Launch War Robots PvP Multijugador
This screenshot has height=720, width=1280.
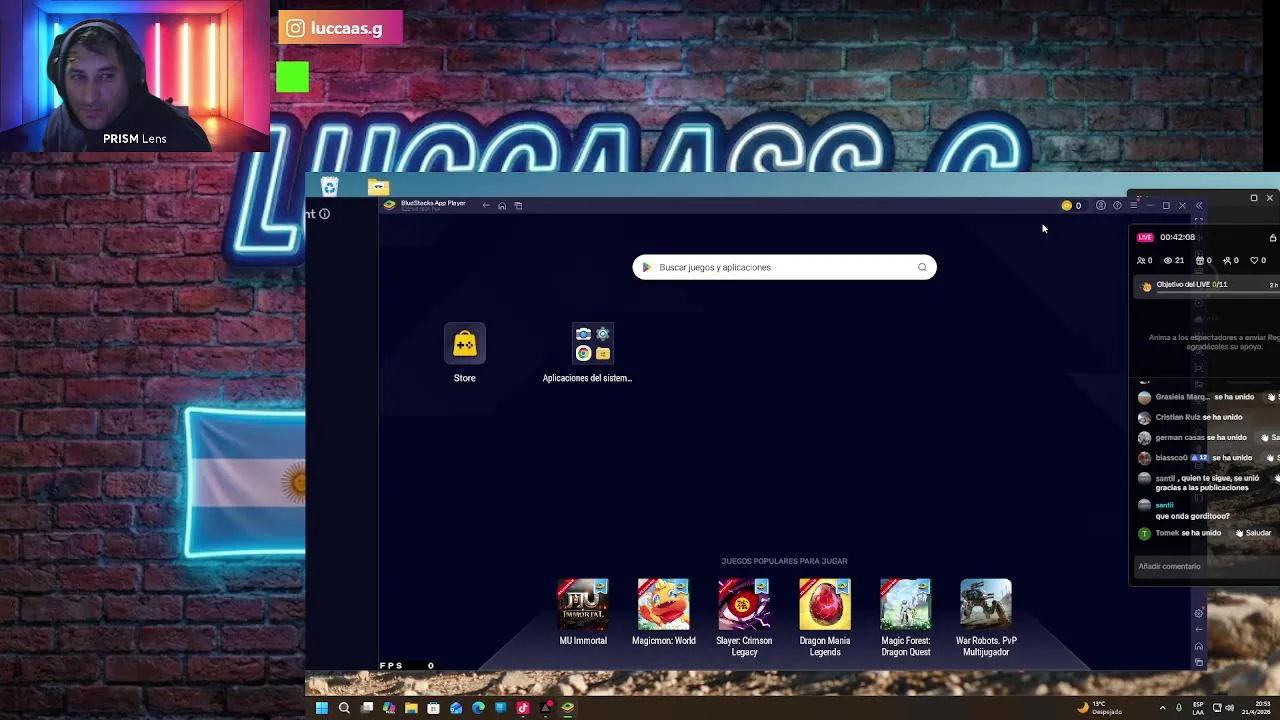point(986,604)
